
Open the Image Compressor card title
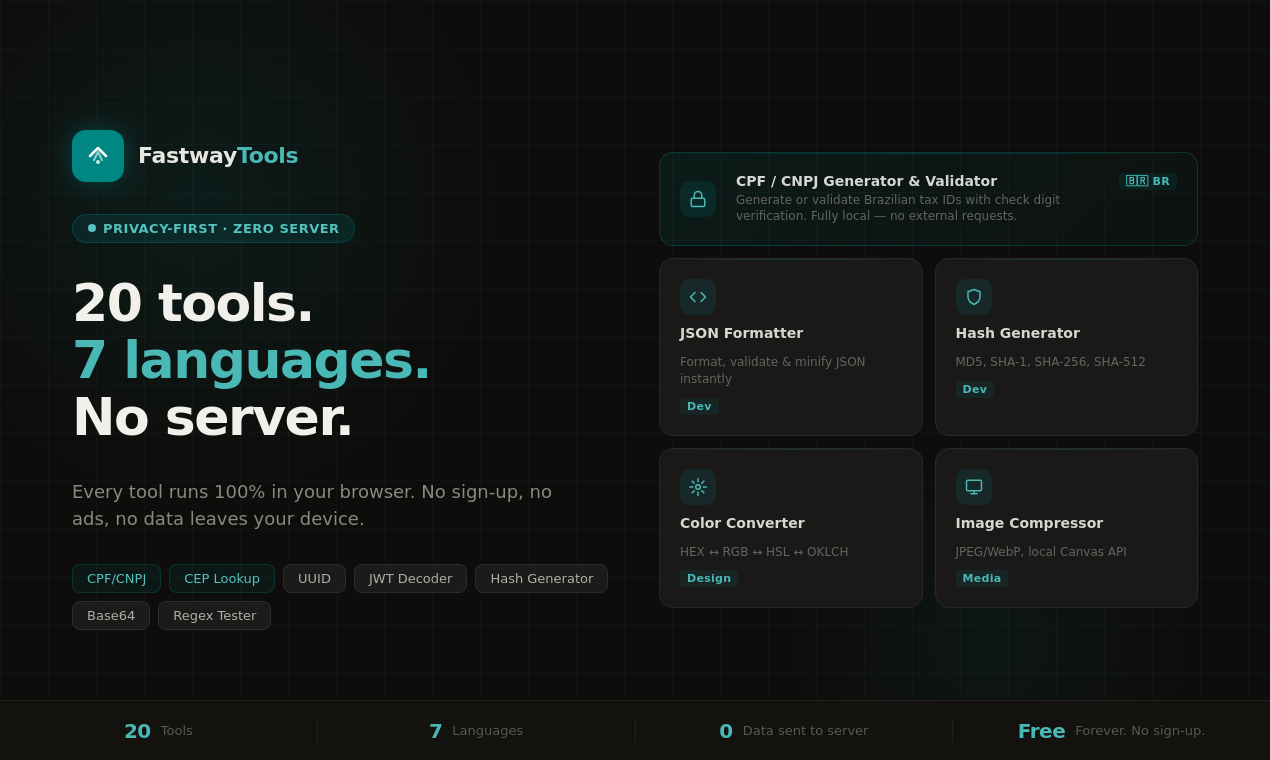pos(1029,523)
